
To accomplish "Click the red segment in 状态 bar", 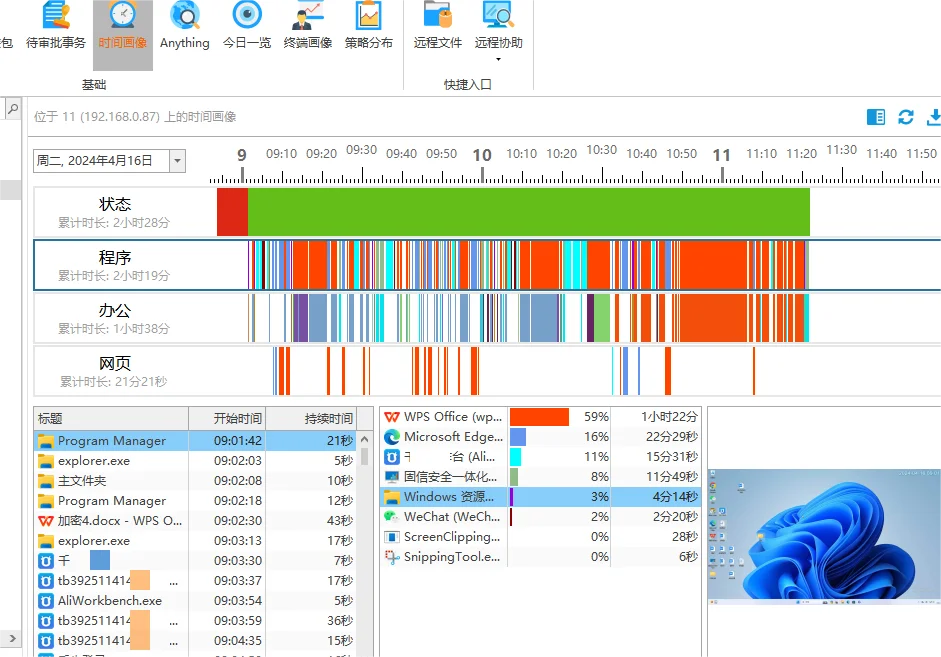I will click(x=232, y=212).
